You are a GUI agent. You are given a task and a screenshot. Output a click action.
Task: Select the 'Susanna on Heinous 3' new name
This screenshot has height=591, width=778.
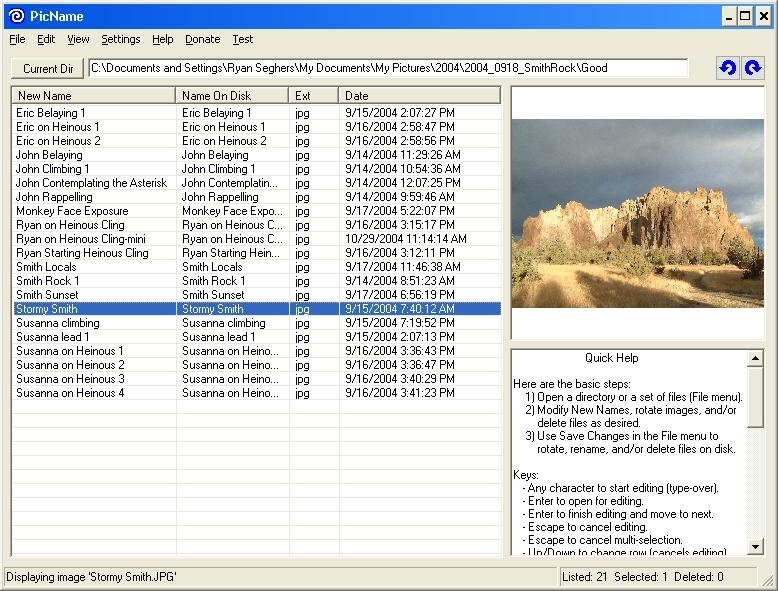70,379
